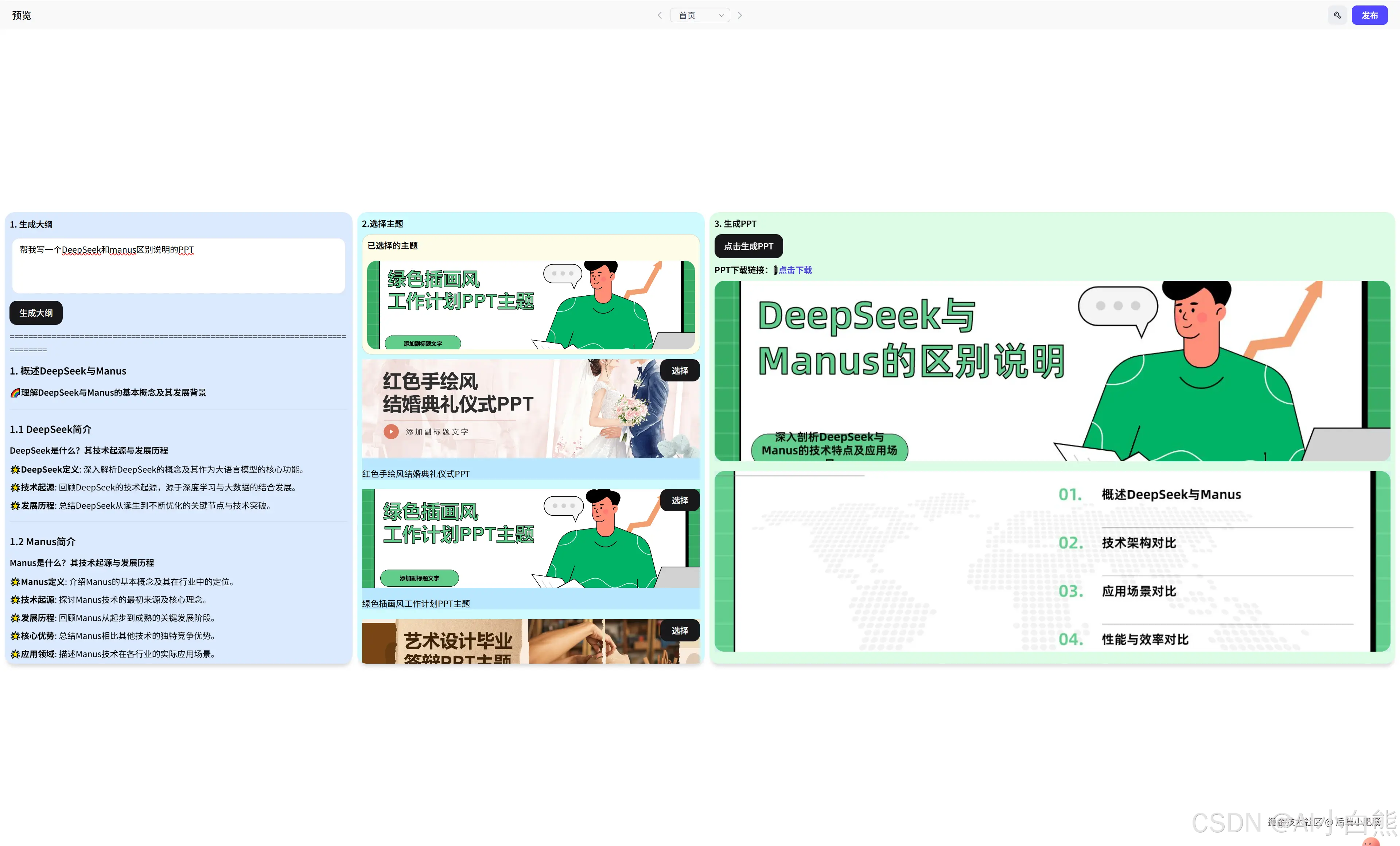The height and width of the screenshot is (846, 1400).
Task: Click the 1.2 Manus简介 outline heading
Action: [43, 542]
